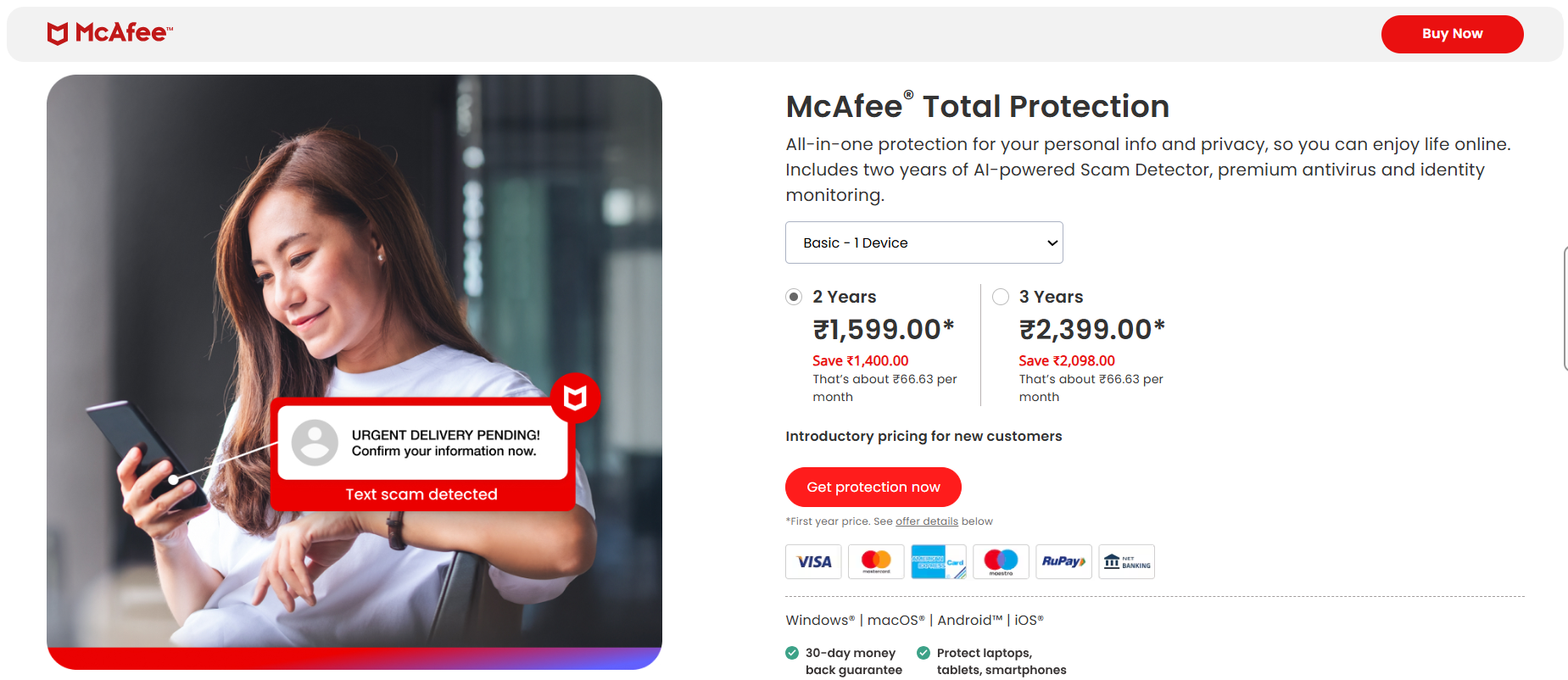This screenshot has width=1568, height=680.
Task: Click the Buy Now button
Action: [x=1452, y=34]
